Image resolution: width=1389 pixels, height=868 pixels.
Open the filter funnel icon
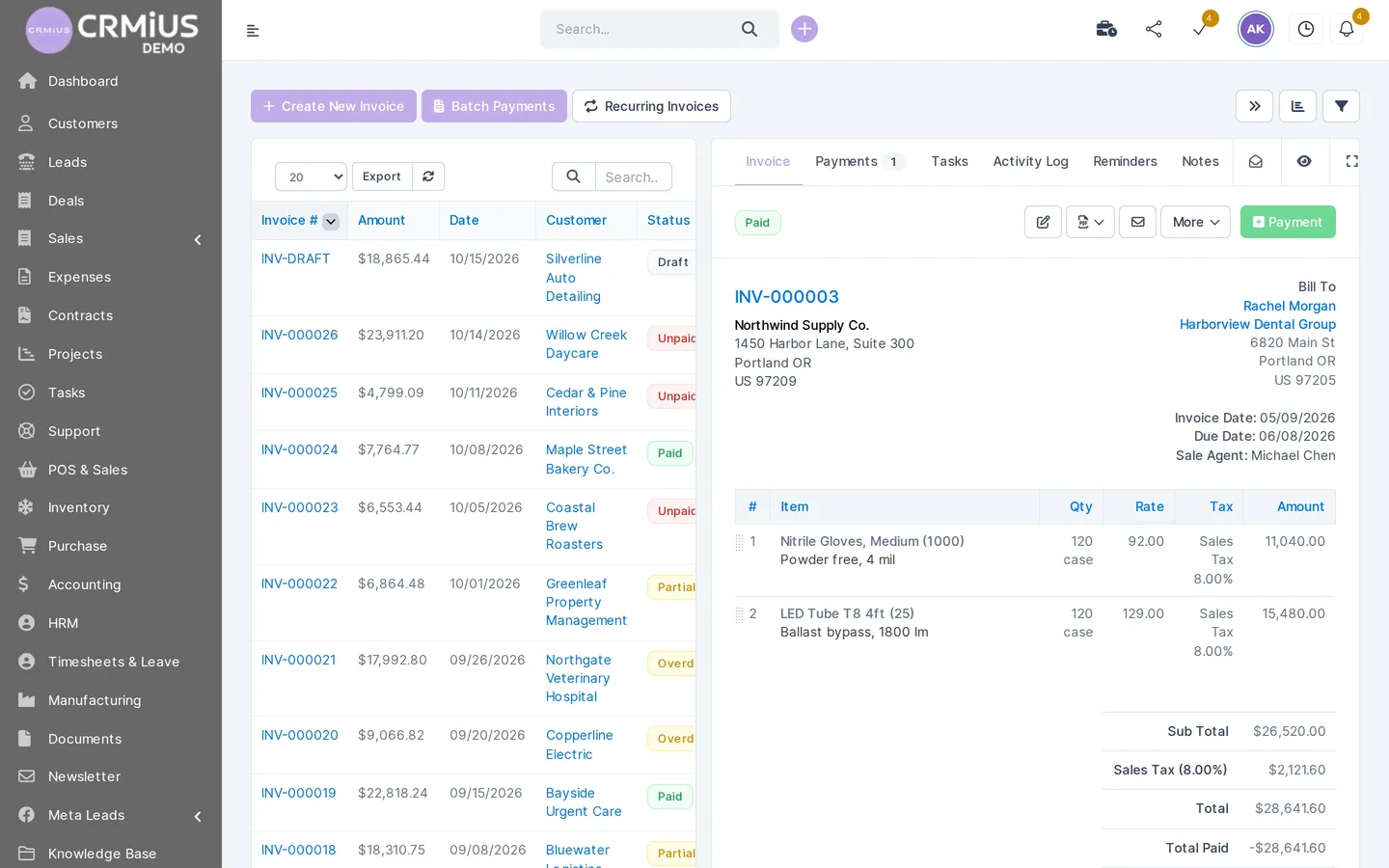click(1341, 106)
